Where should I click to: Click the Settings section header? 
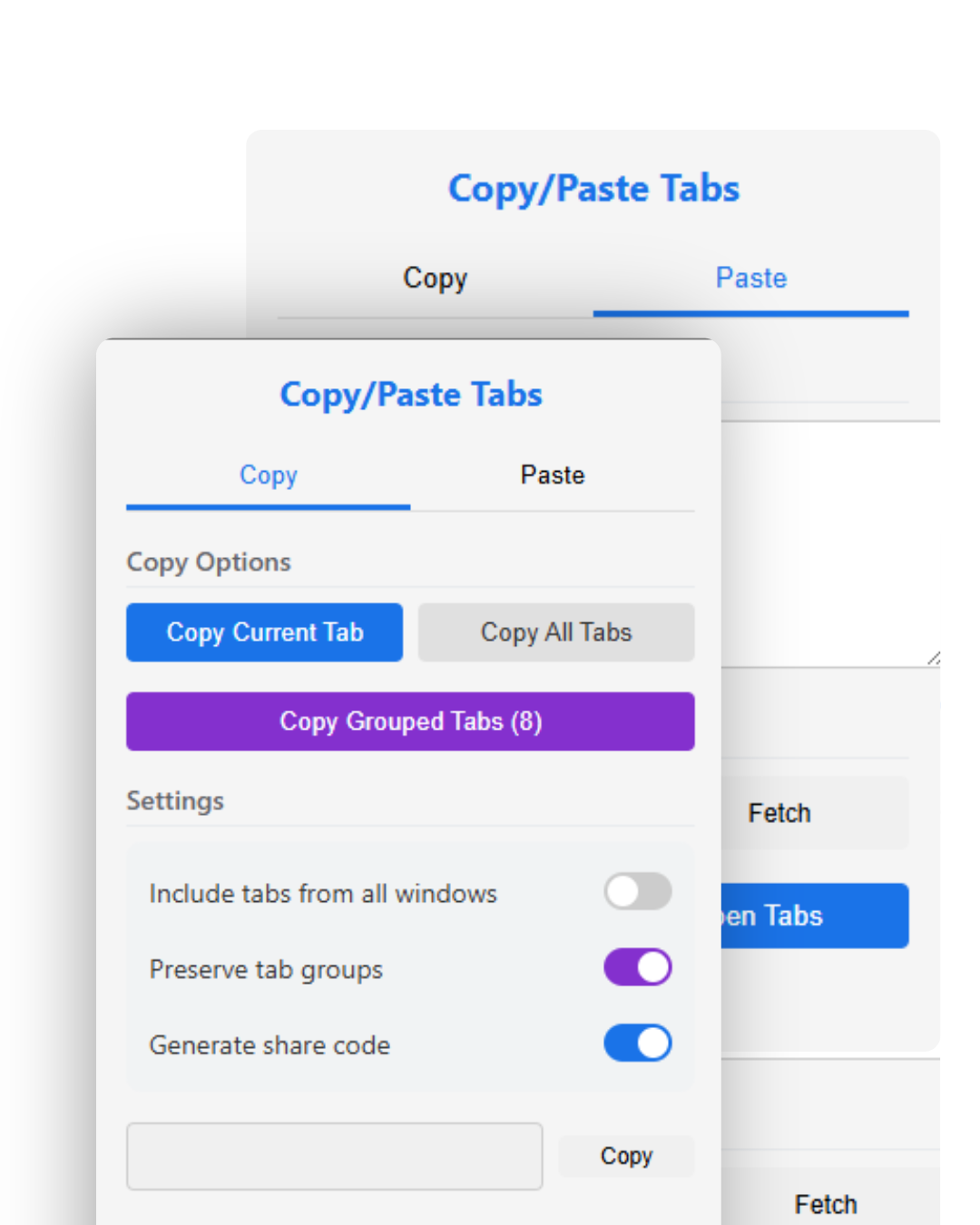pos(175,801)
